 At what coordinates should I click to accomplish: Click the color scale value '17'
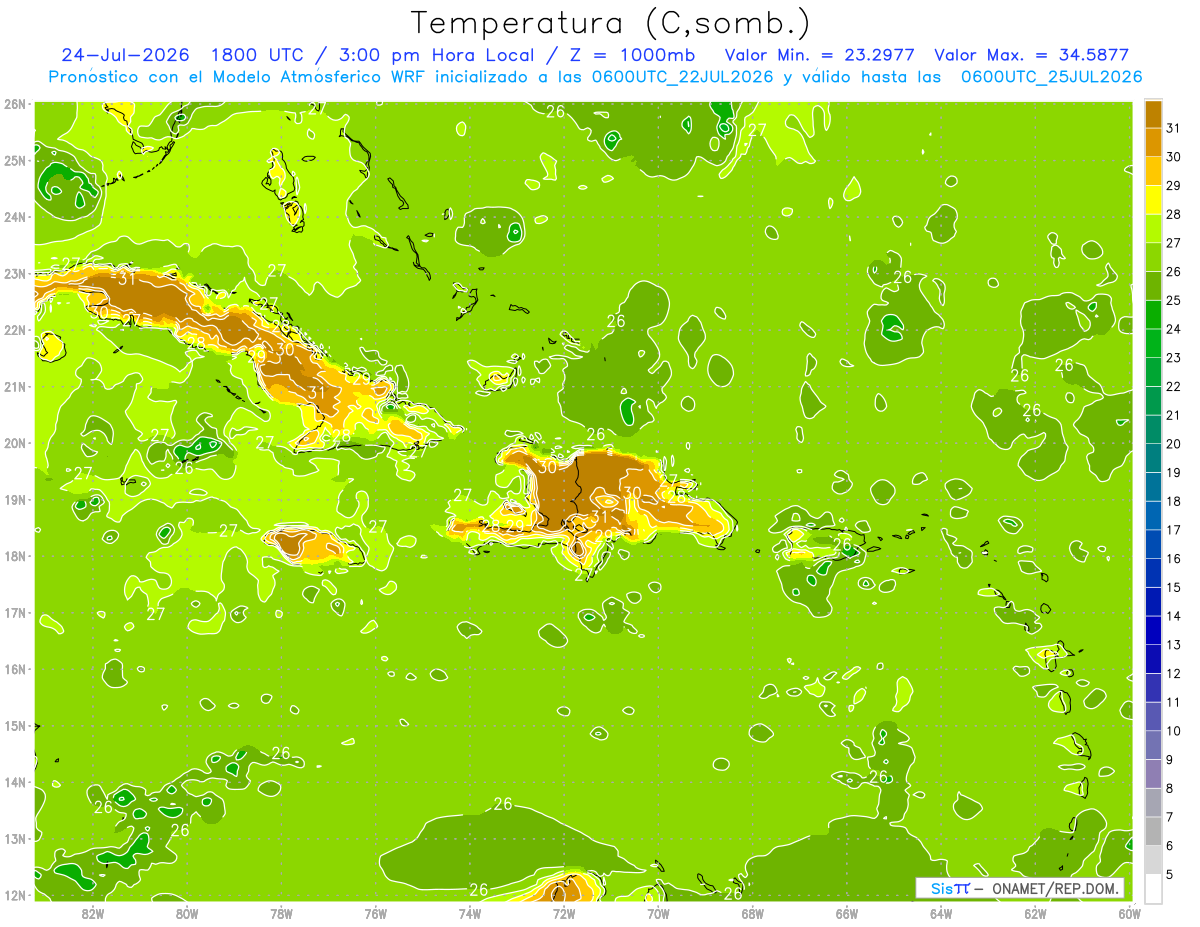[1174, 530]
